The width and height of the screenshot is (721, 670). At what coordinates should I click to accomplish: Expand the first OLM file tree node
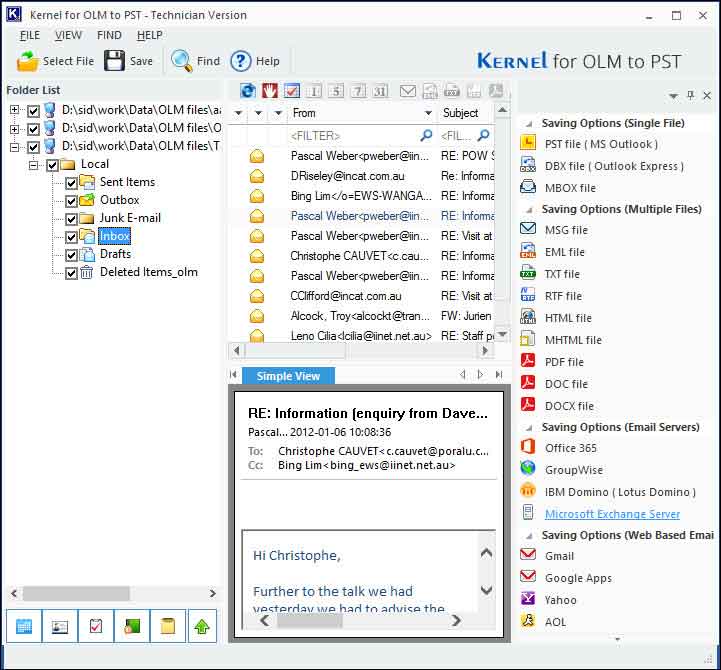15,110
